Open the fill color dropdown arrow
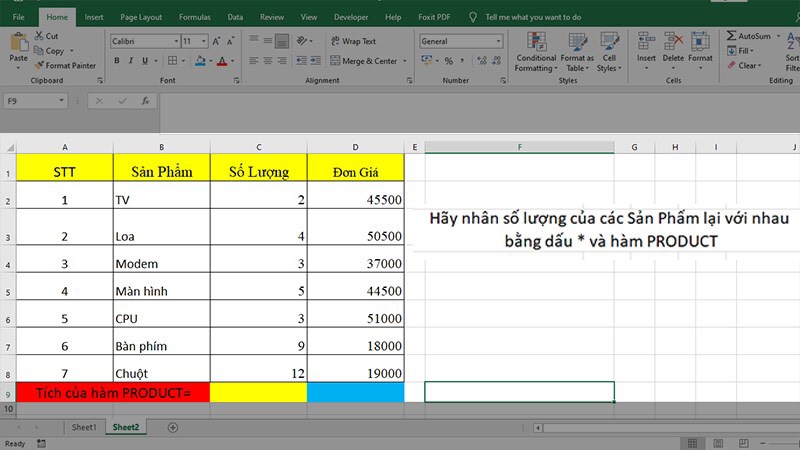800x450 pixels. click(210, 61)
